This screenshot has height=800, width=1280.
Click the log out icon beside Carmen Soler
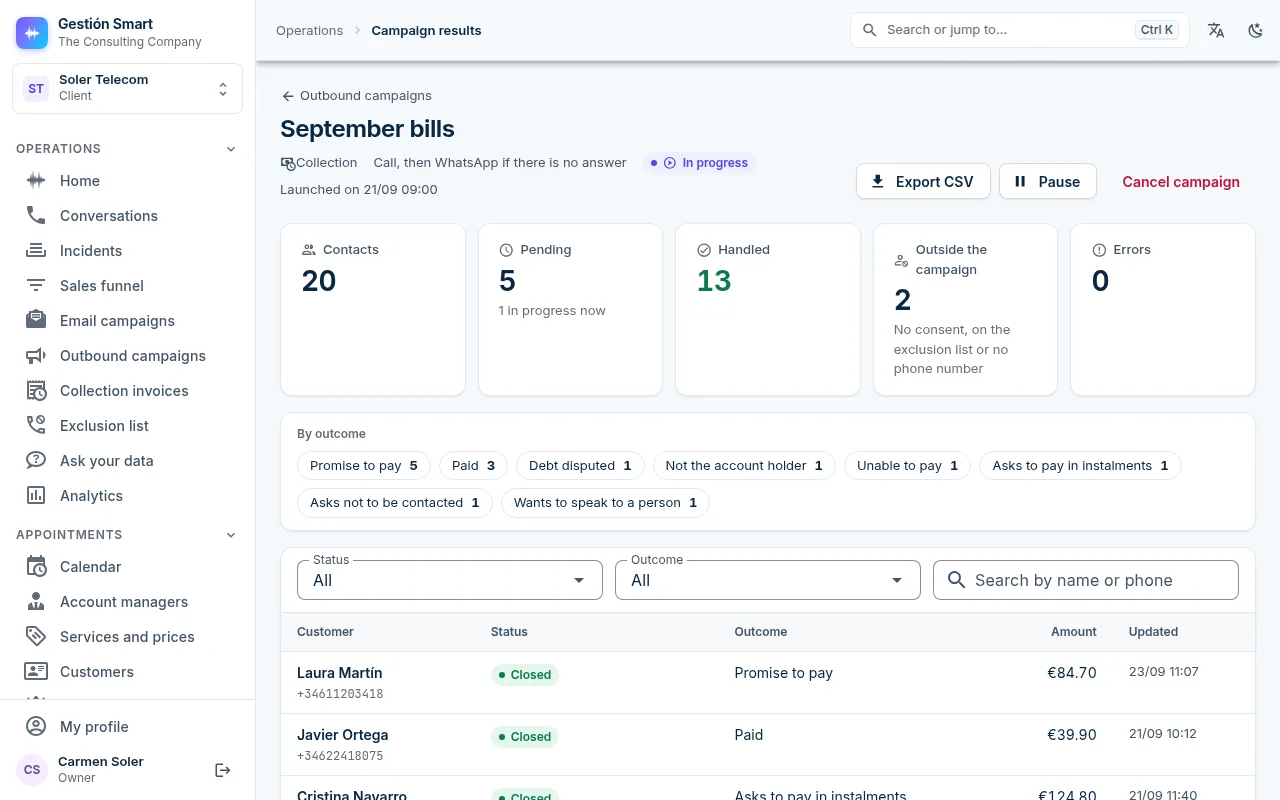pyautogui.click(x=223, y=770)
